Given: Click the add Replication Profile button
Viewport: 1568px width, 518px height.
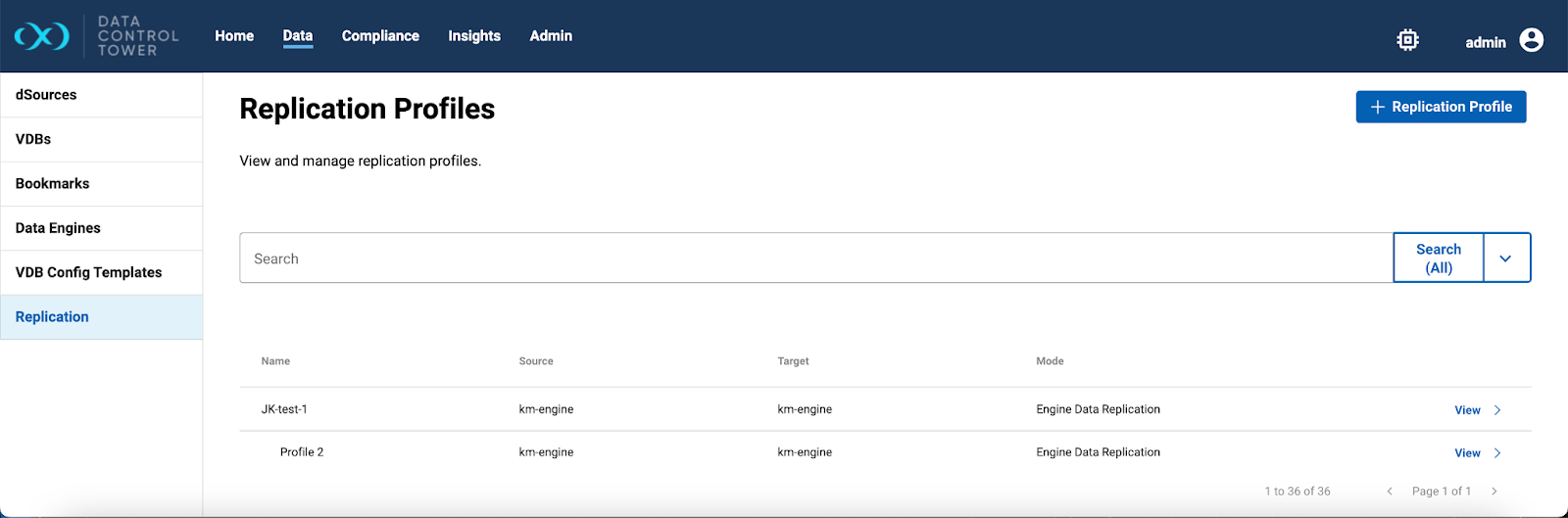Looking at the screenshot, I should (1440, 107).
